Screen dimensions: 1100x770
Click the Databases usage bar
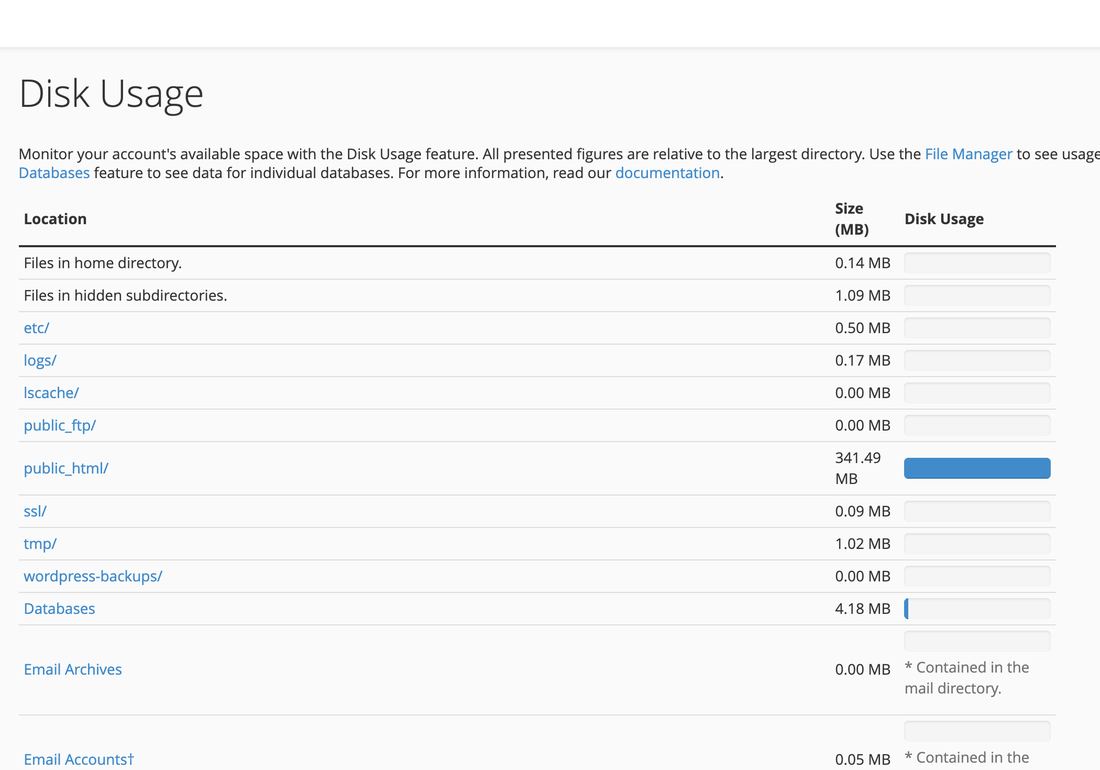coord(977,609)
